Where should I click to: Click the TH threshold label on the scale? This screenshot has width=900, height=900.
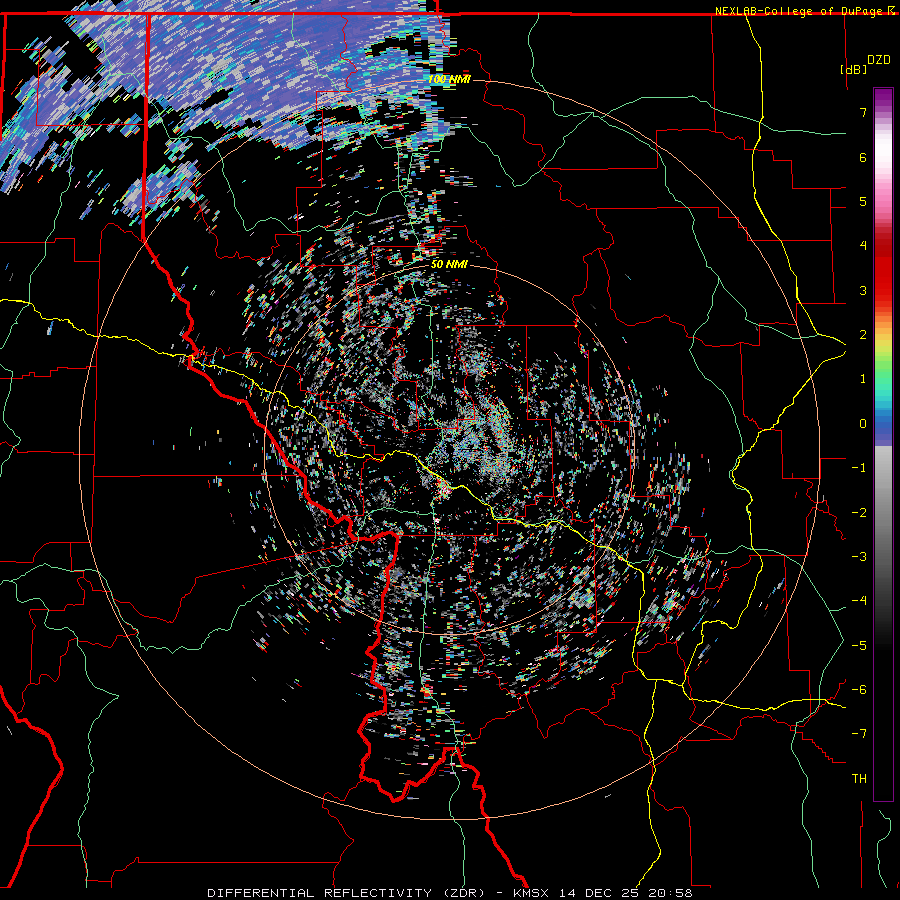(x=859, y=779)
